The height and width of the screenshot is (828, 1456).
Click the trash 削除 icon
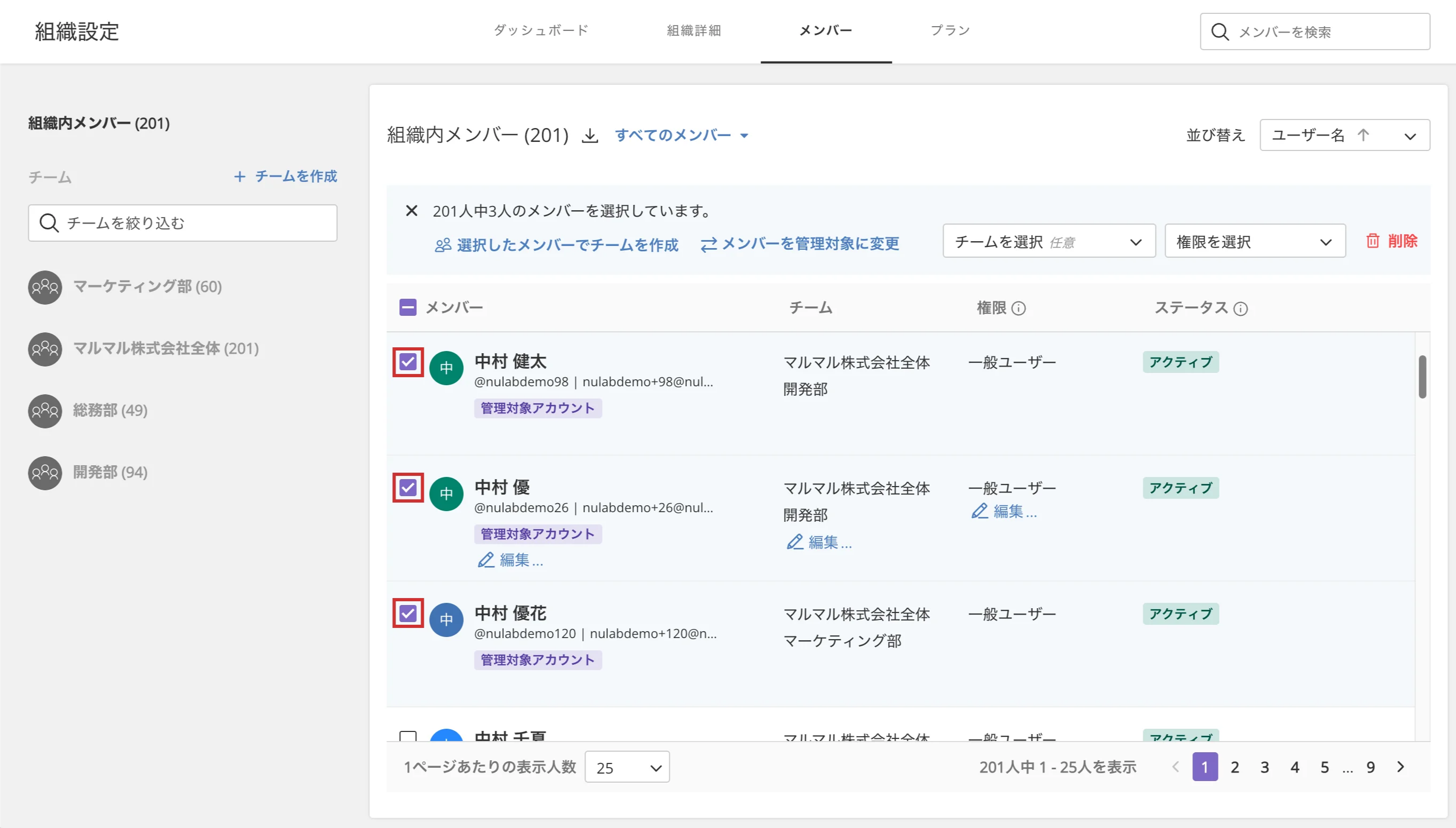[1372, 241]
